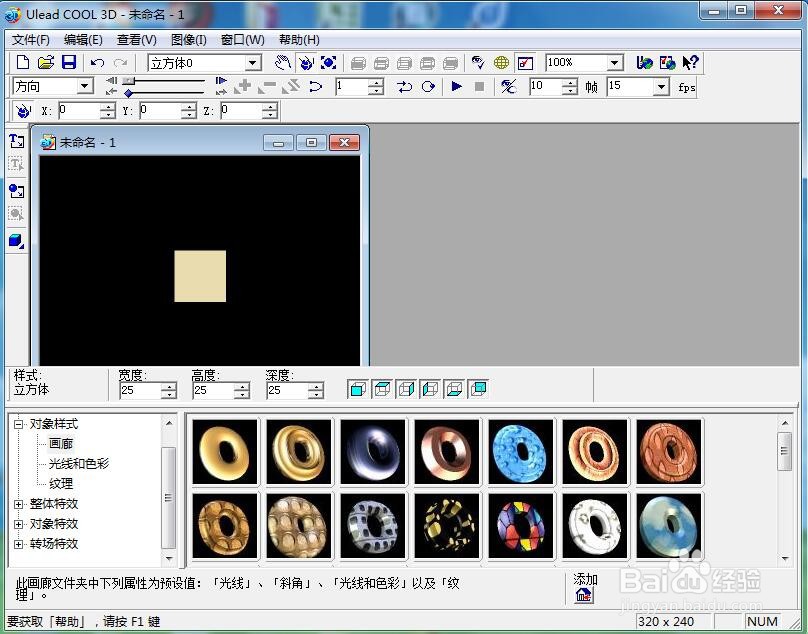Click the Add to gallery icon
This screenshot has width=808, height=634.
click(x=584, y=595)
